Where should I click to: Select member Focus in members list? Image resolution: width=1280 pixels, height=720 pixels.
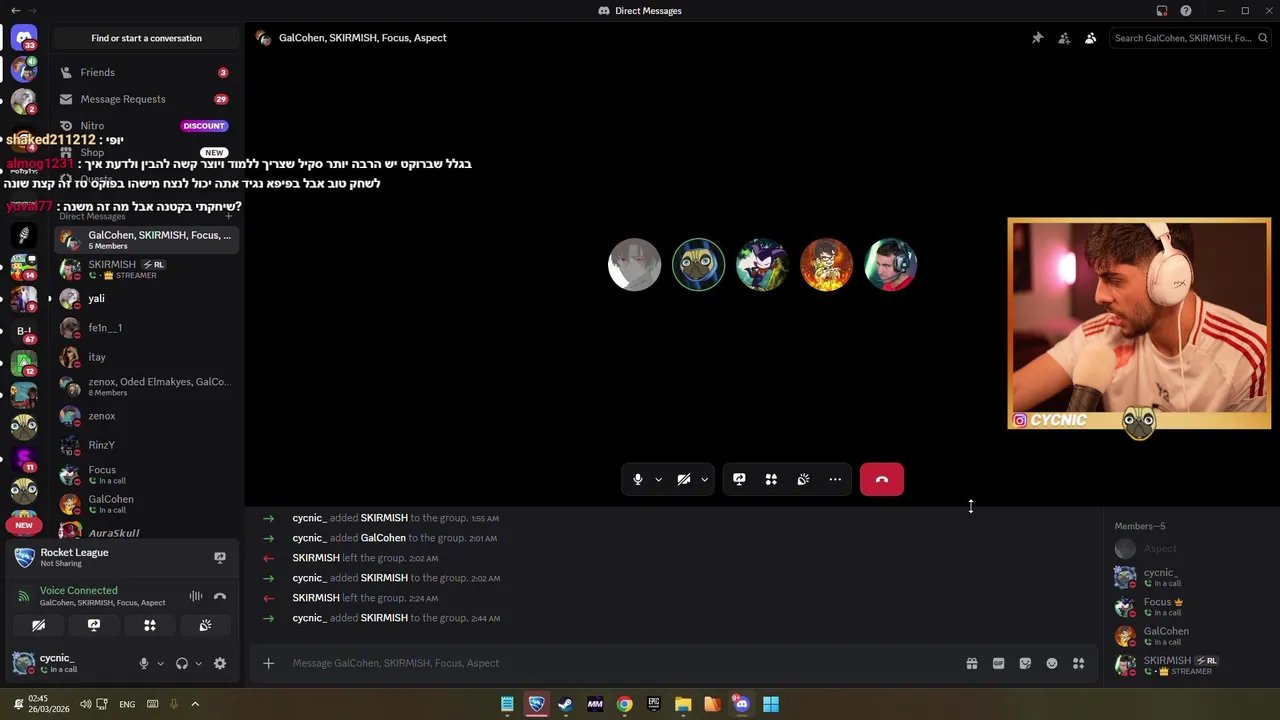tap(1189, 607)
